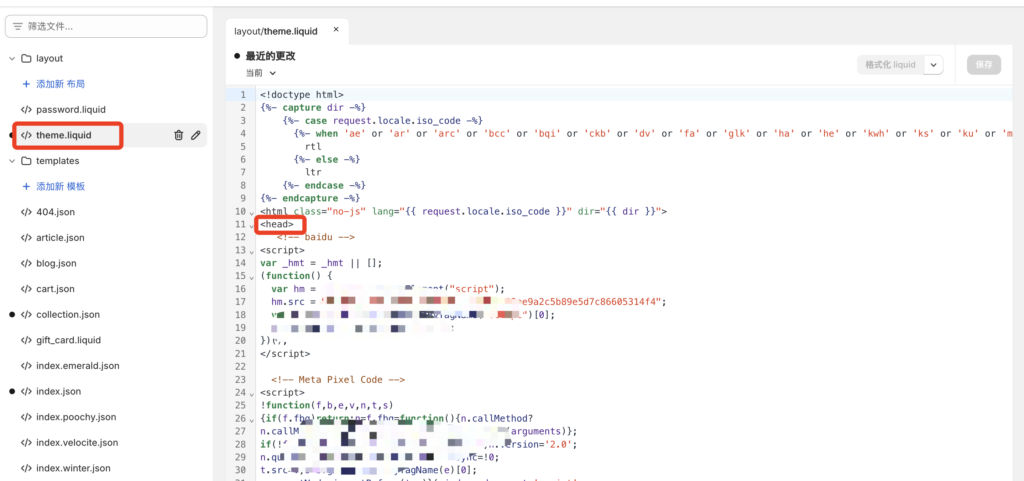Click the 添加新 布局 link
This screenshot has height=481, width=1024.
[x=61, y=84]
